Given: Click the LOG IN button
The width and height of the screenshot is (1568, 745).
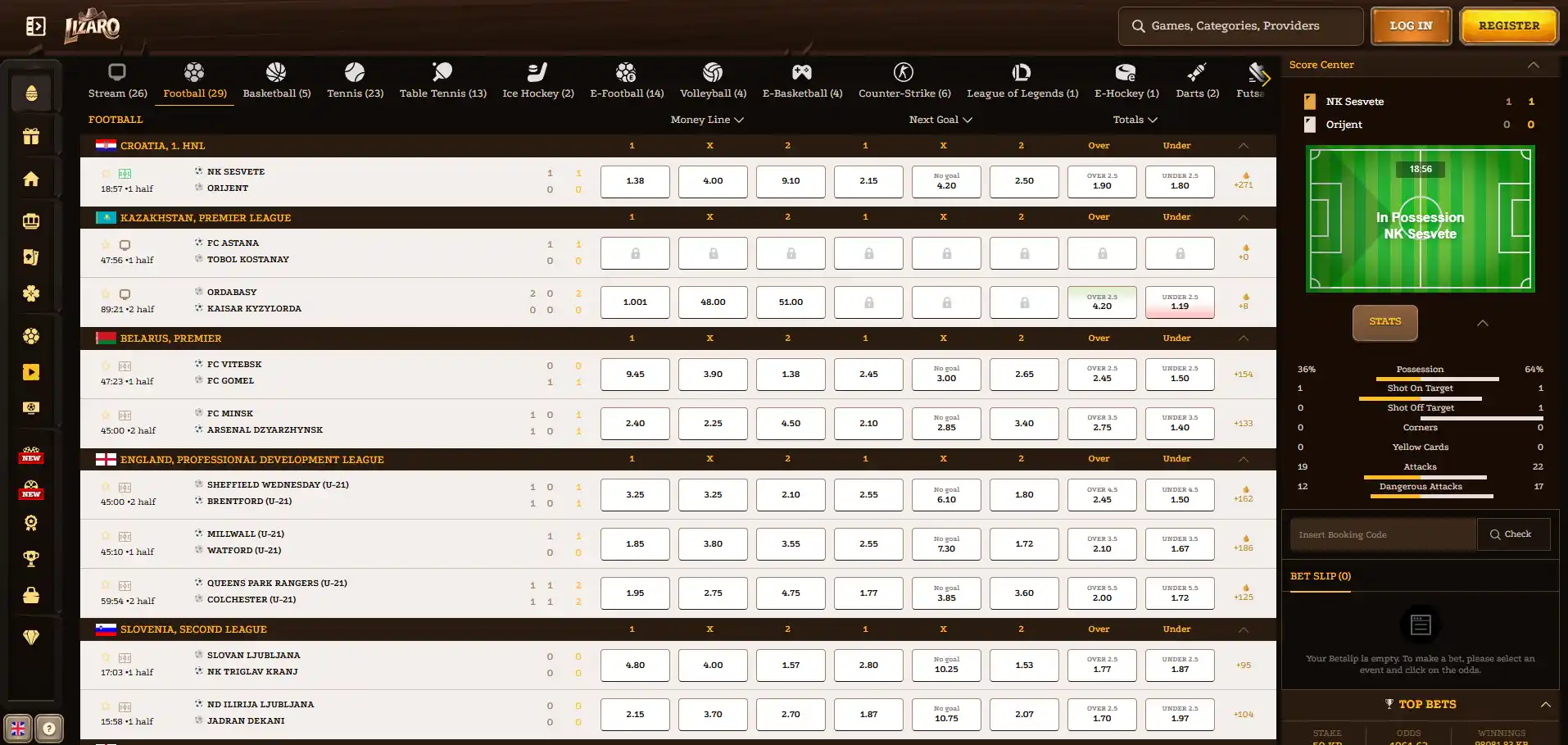Looking at the screenshot, I should click(1412, 26).
